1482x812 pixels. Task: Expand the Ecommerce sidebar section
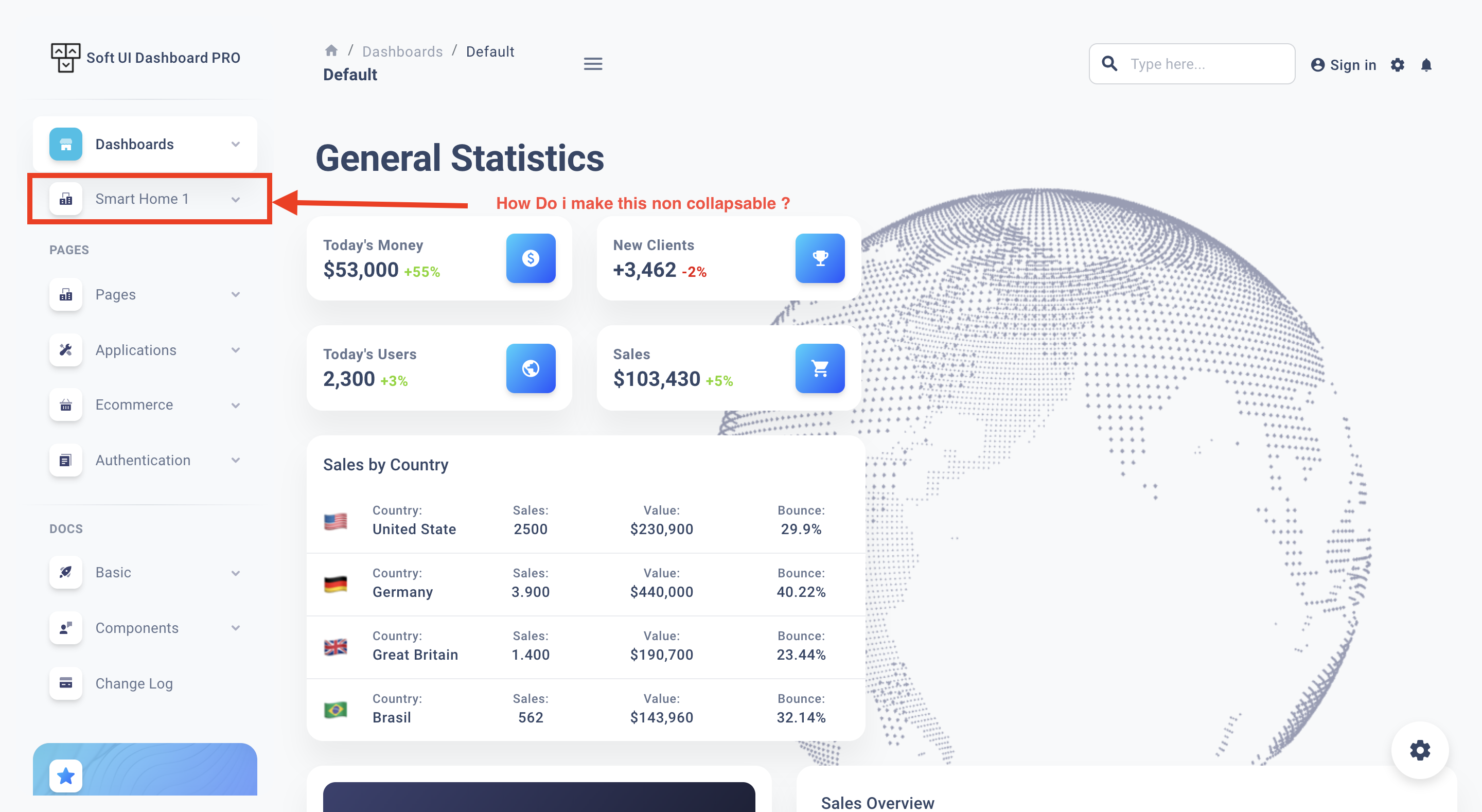235,405
